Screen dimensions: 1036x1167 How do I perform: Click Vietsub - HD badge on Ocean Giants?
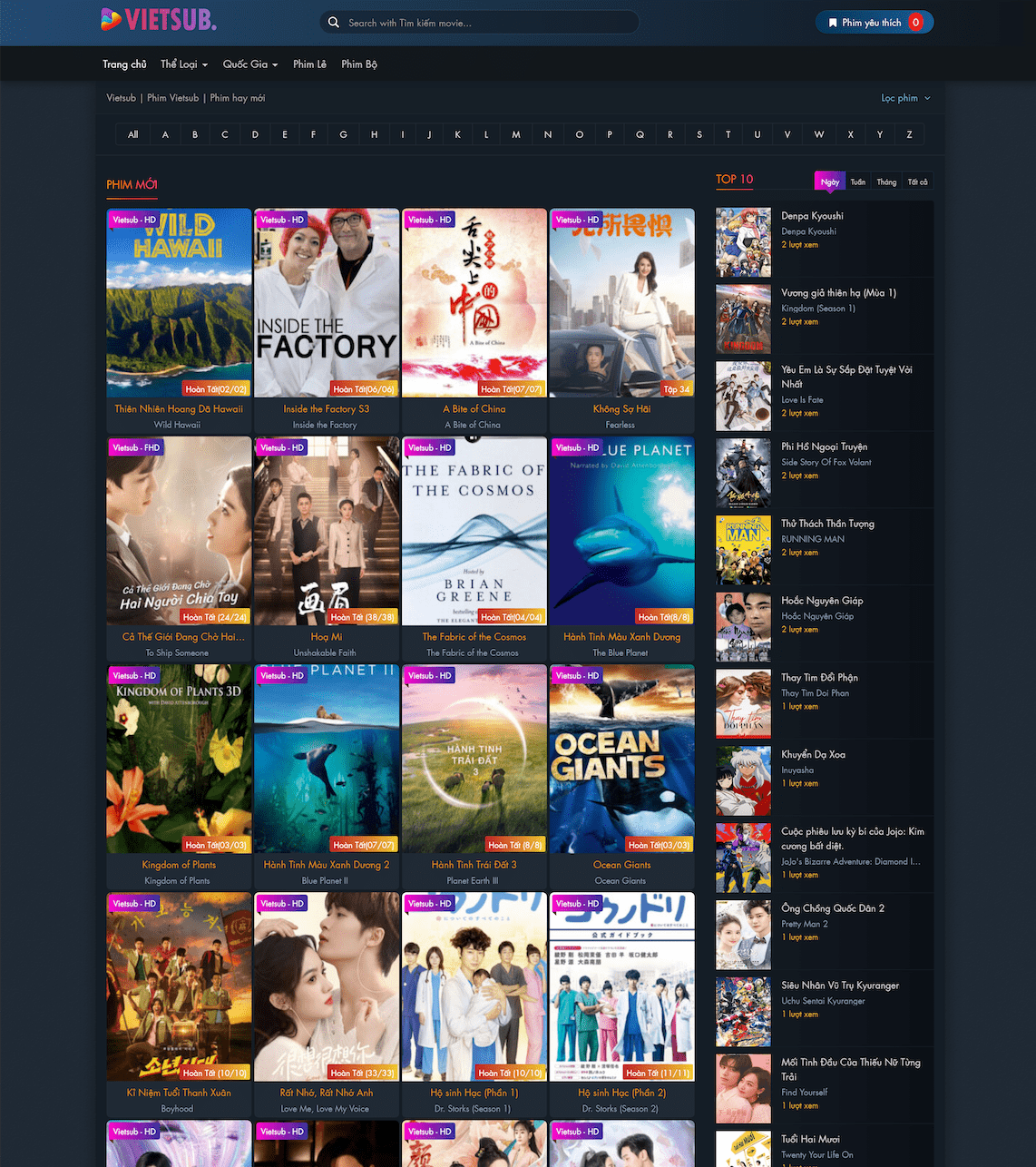pos(578,676)
